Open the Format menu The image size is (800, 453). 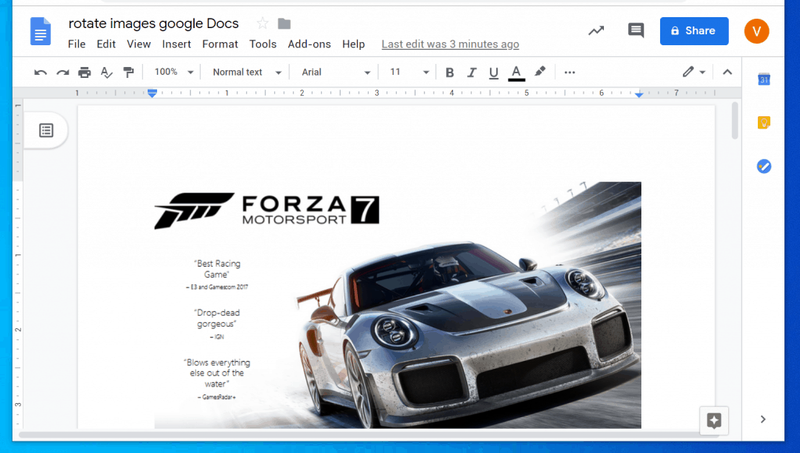click(x=220, y=44)
